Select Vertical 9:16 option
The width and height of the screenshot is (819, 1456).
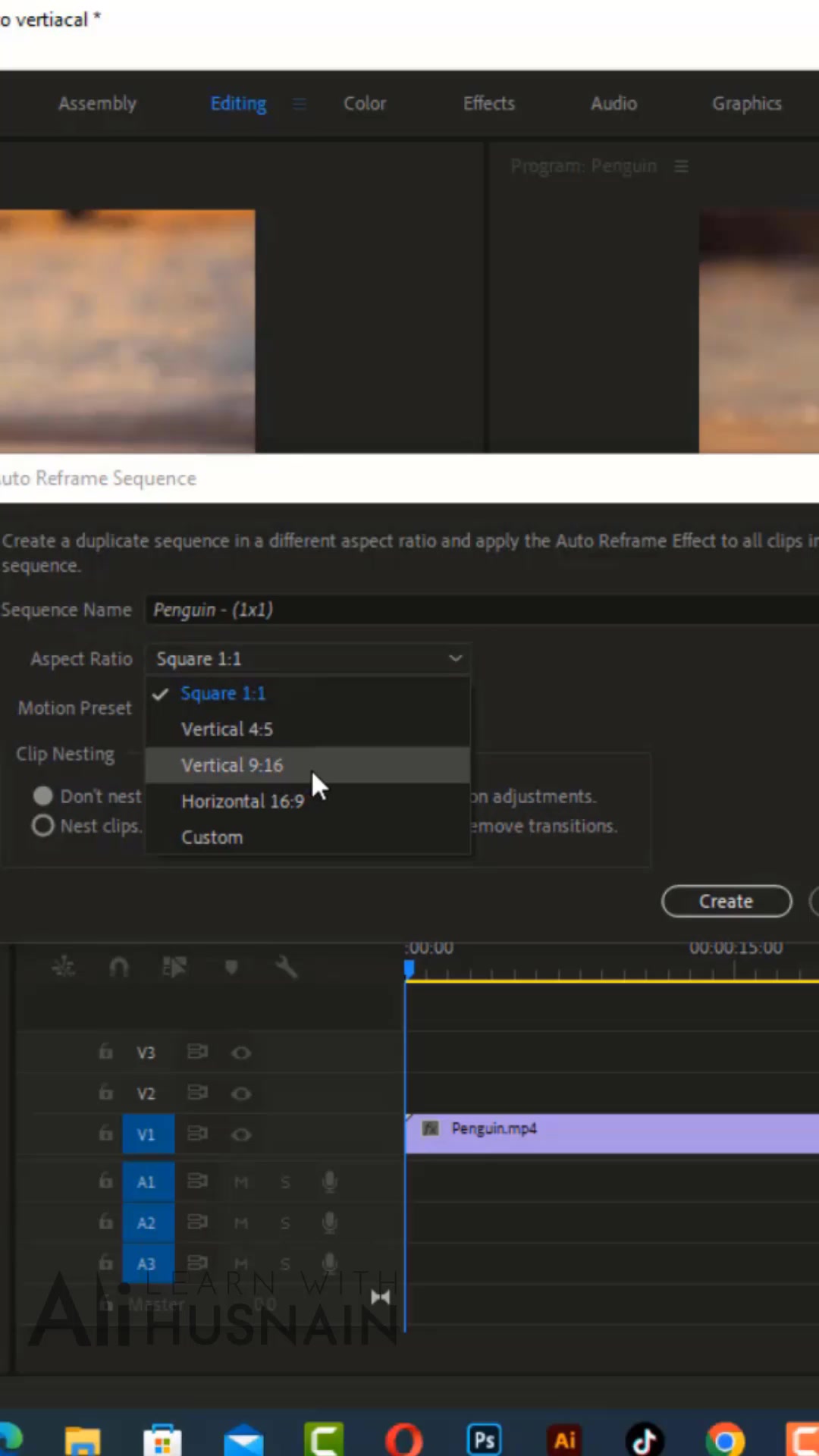pos(308,765)
